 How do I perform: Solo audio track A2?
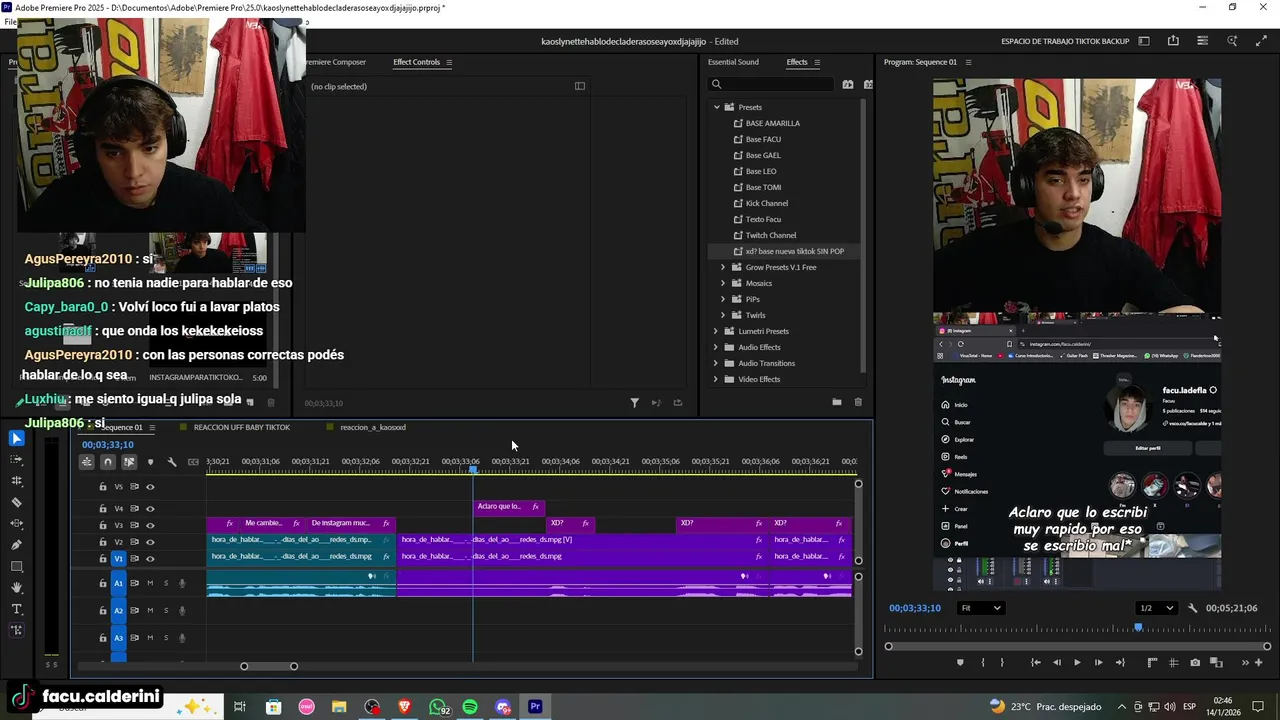coord(166,610)
